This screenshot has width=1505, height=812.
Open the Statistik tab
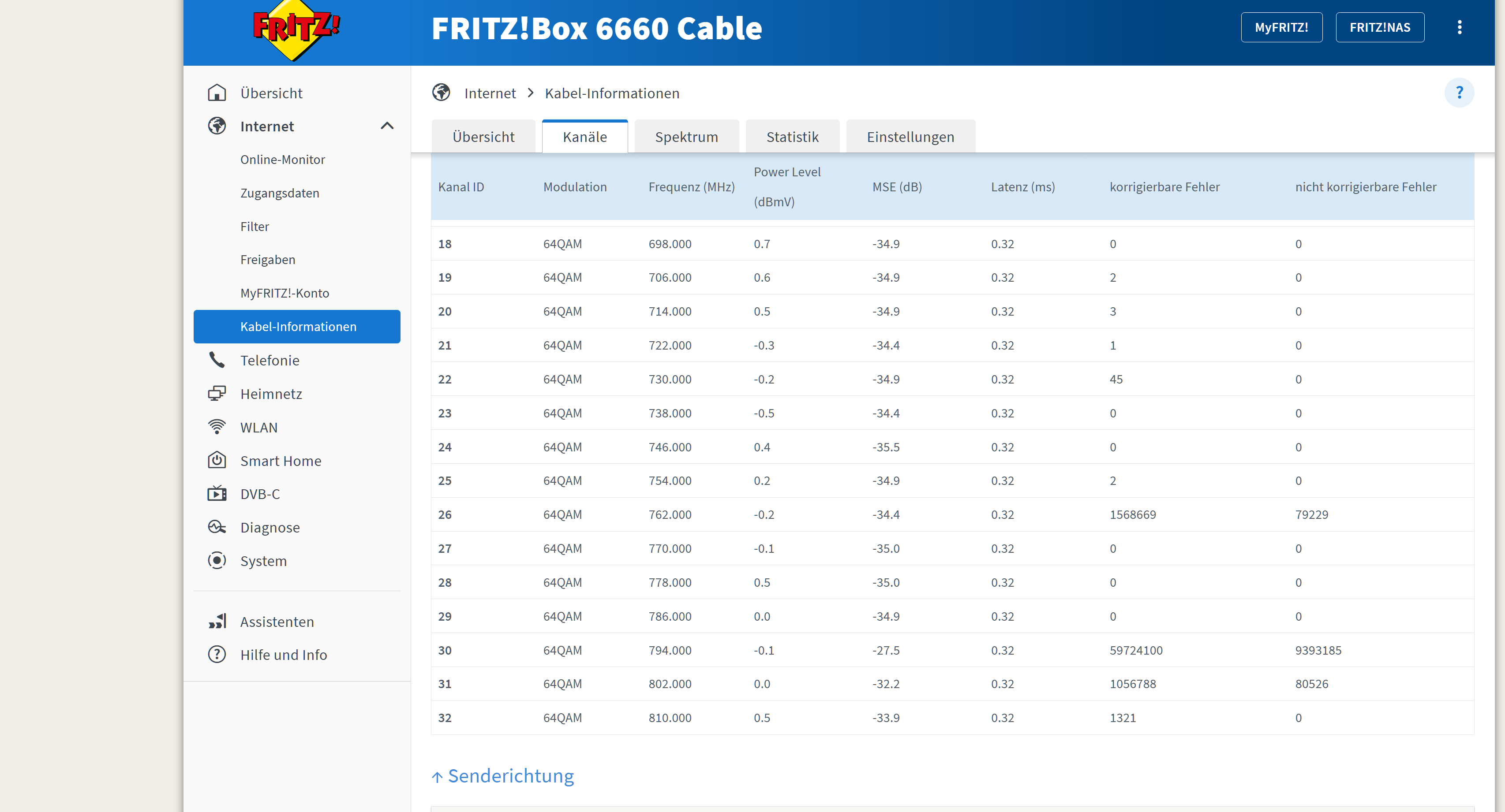click(792, 137)
